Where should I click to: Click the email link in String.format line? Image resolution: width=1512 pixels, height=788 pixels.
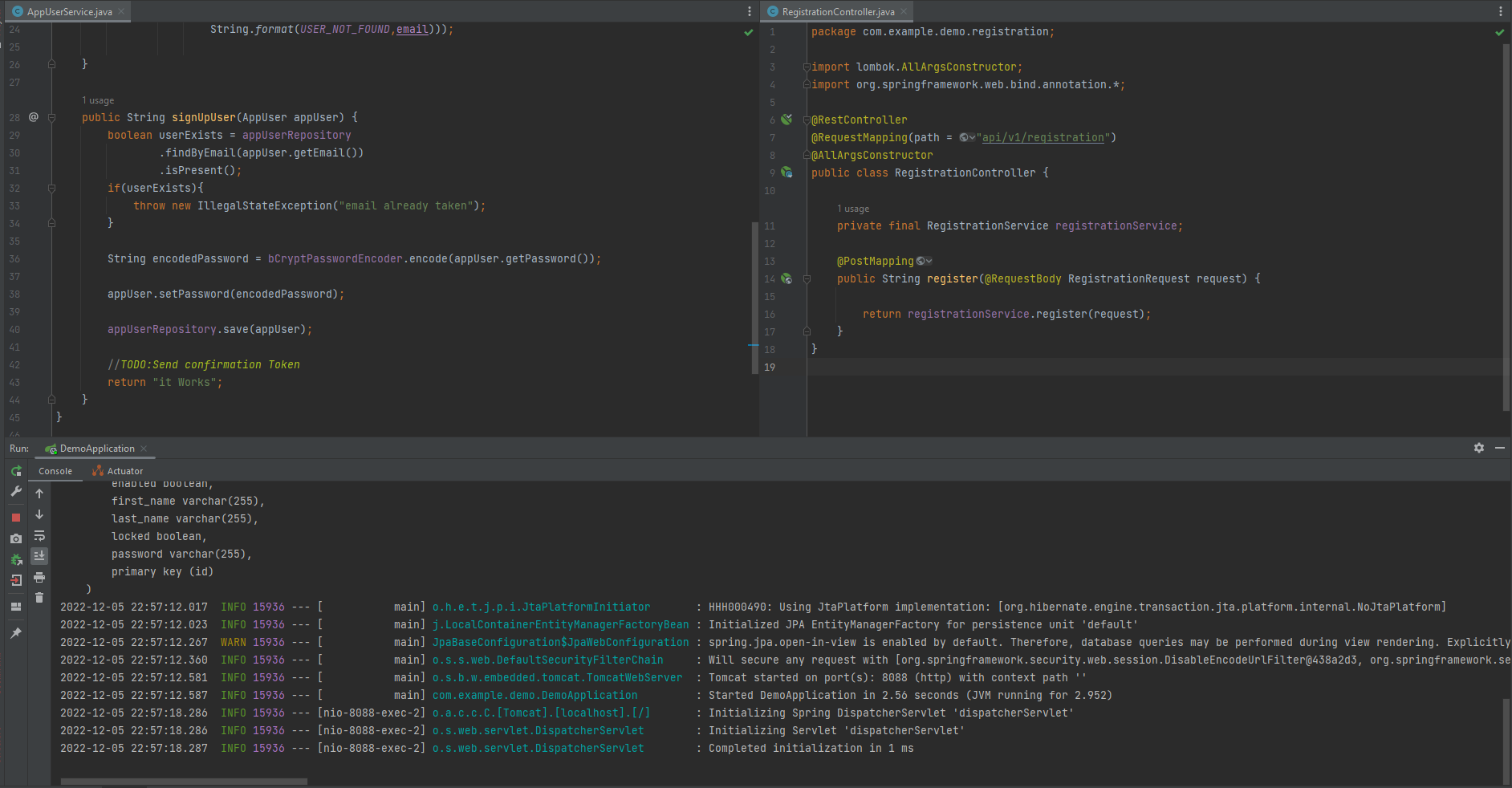coord(413,29)
